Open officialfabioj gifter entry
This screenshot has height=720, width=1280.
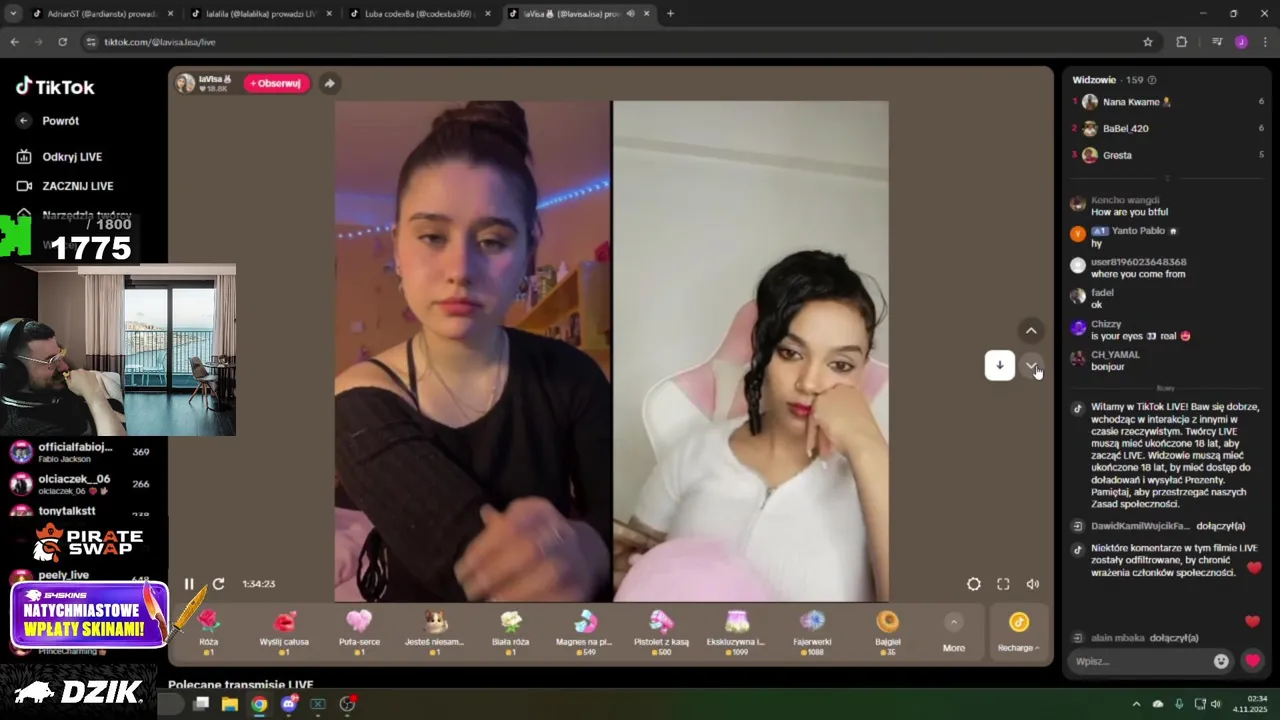pyautogui.click(x=80, y=452)
